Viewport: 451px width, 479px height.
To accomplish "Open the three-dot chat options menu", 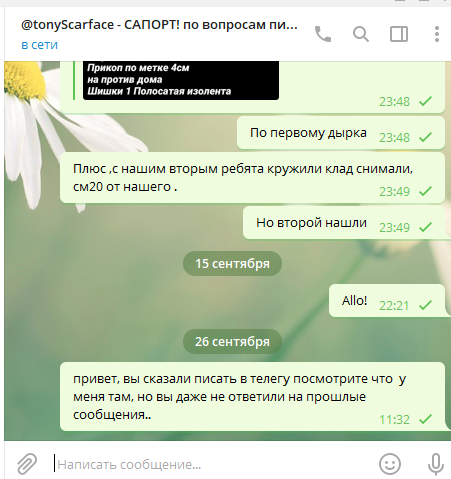I will click(437, 34).
